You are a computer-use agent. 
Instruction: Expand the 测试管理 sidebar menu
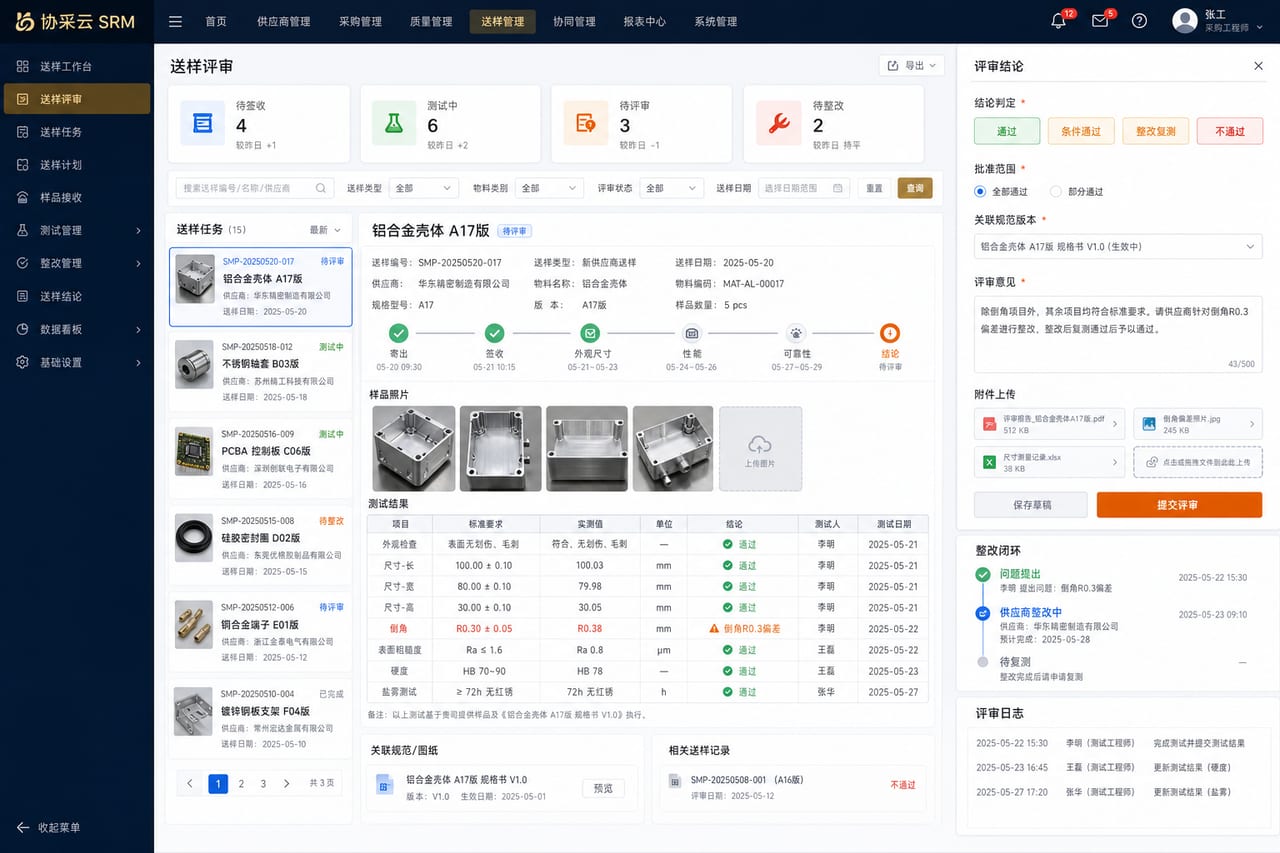tap(77, 230)
